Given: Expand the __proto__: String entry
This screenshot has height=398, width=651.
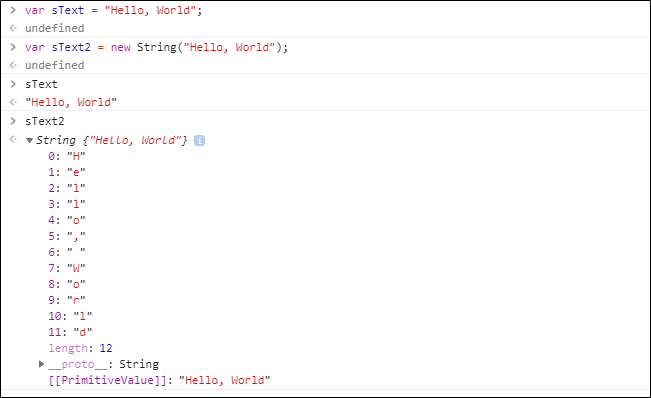Looking at the screenshot, I should click(41, 364).
